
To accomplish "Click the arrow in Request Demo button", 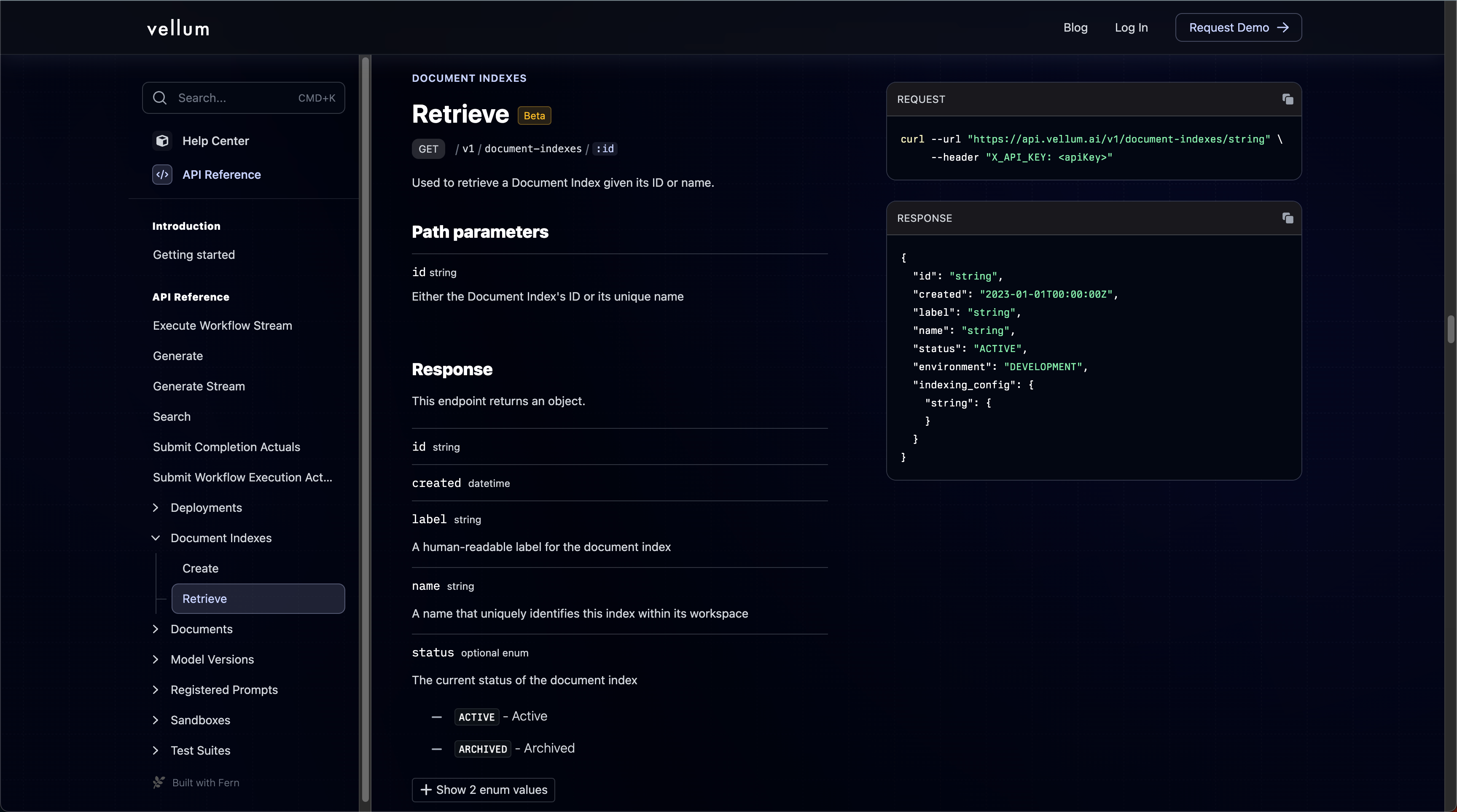I will pyautogui.click(x=1283, y=28).
